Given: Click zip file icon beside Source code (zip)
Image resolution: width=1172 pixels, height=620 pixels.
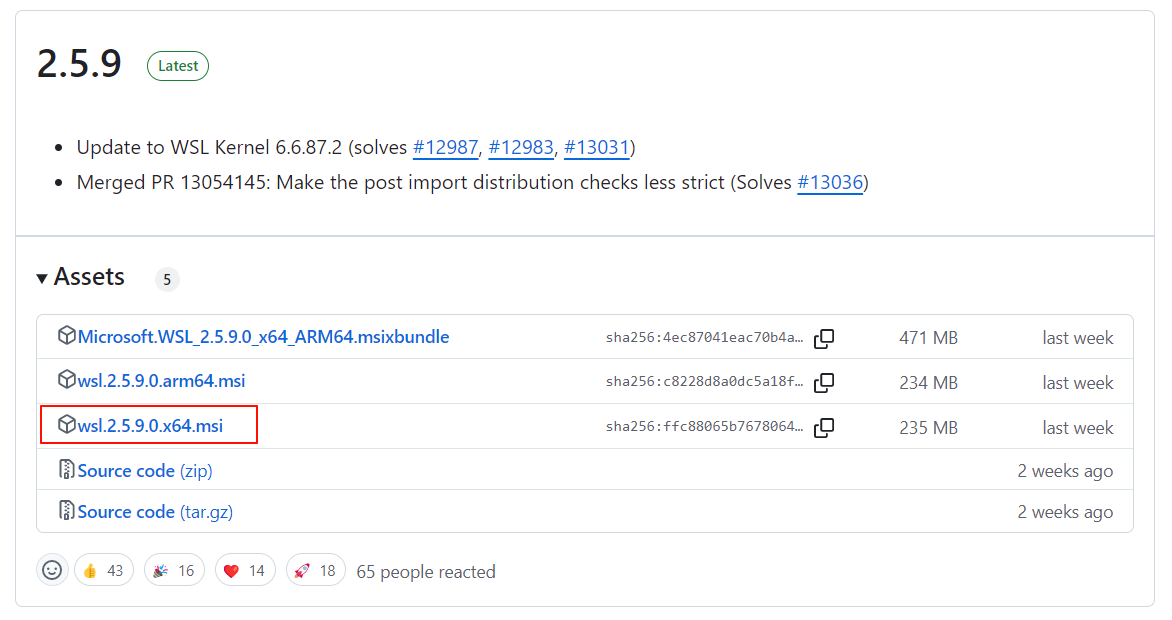Looking at the screenshot, I should tap(67, 470).
